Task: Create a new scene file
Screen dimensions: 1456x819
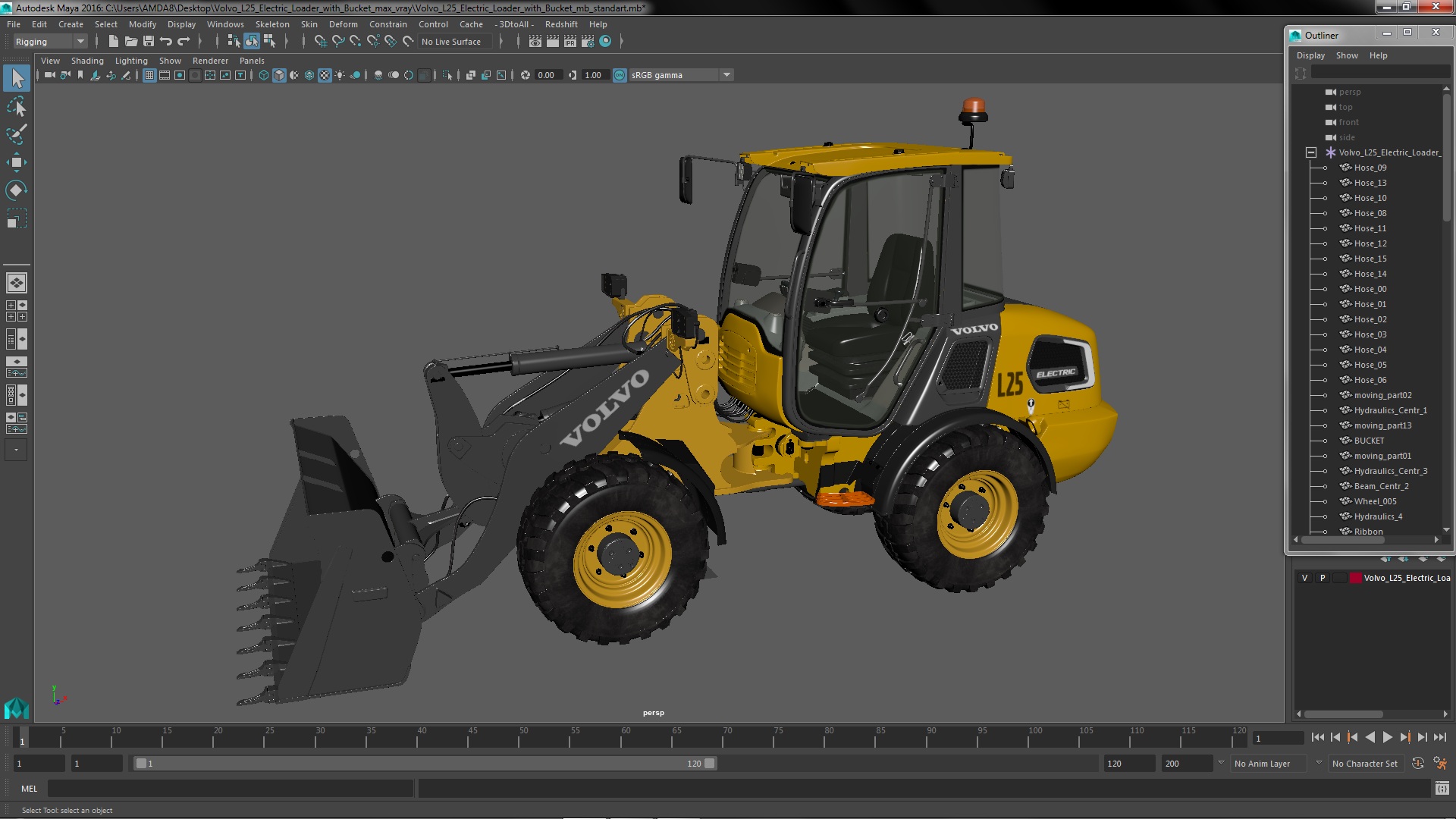Action: click(x=114, y=42)
